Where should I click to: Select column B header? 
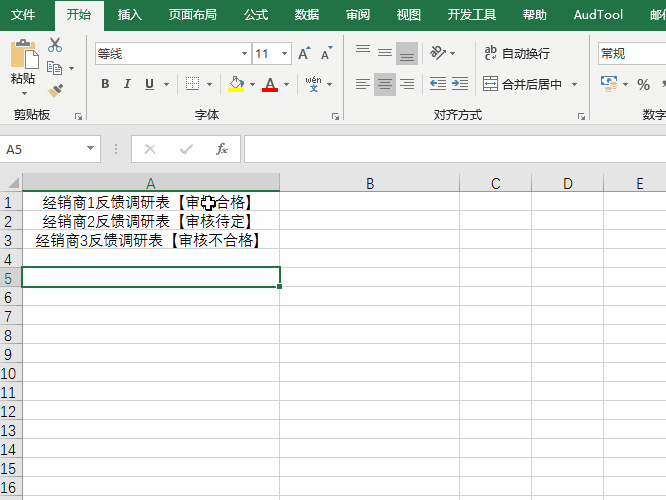370,183
